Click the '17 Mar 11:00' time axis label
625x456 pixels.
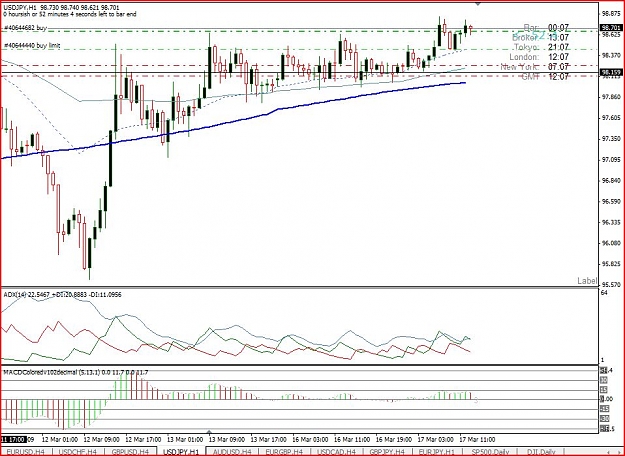click(x=477, y=439)
